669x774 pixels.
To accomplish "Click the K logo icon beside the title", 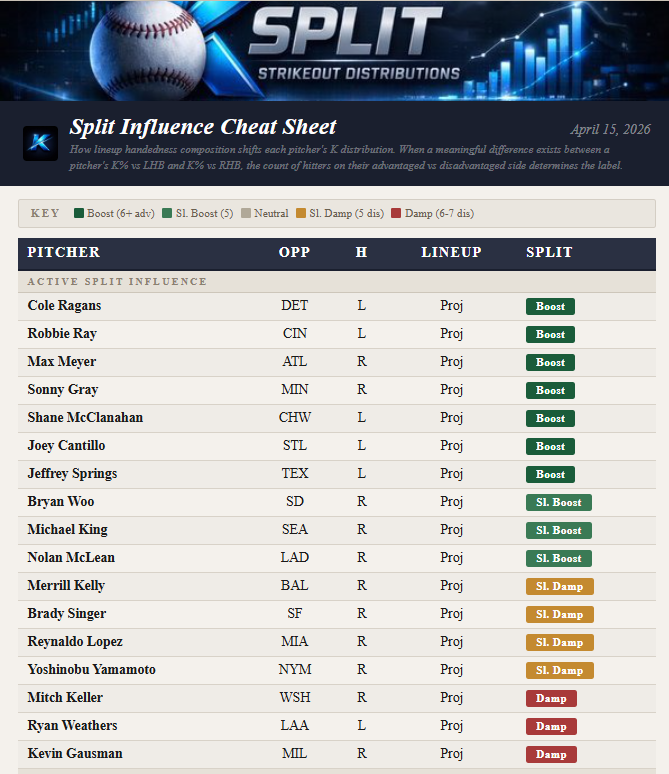I will point(40,143).
